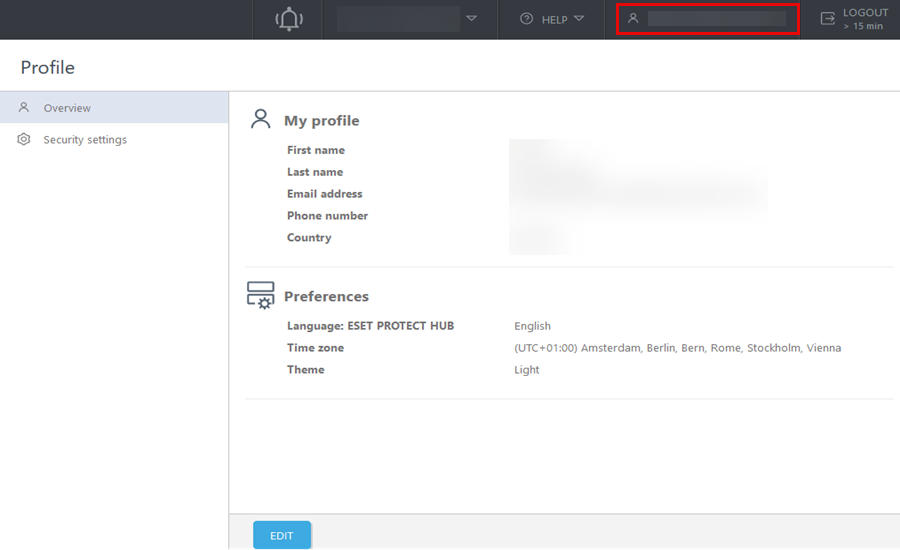Expand the account selector dropdown arrow
This screenshot has height=550, width=900.
tap(472, 18)
